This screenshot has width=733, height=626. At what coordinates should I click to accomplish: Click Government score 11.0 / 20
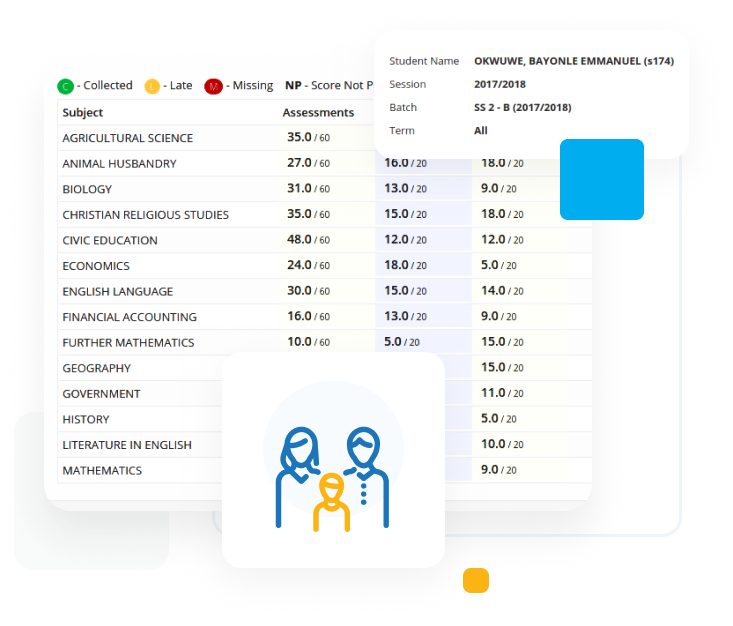click(x=502, y=393)
